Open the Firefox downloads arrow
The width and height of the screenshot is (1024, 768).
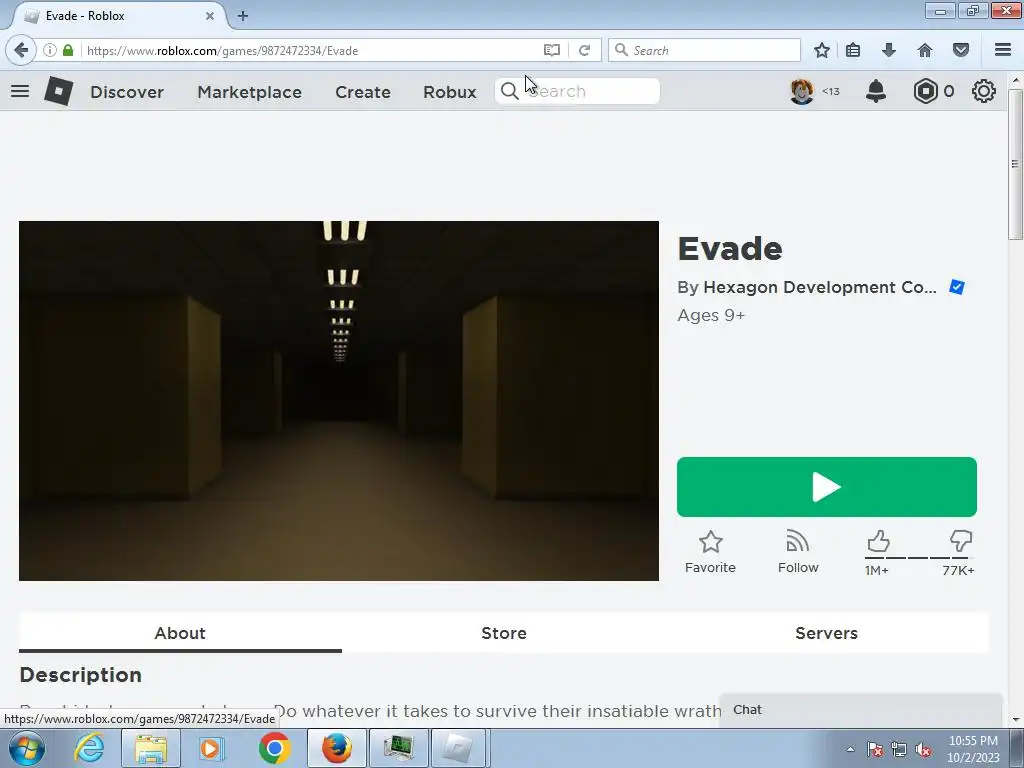888,50
